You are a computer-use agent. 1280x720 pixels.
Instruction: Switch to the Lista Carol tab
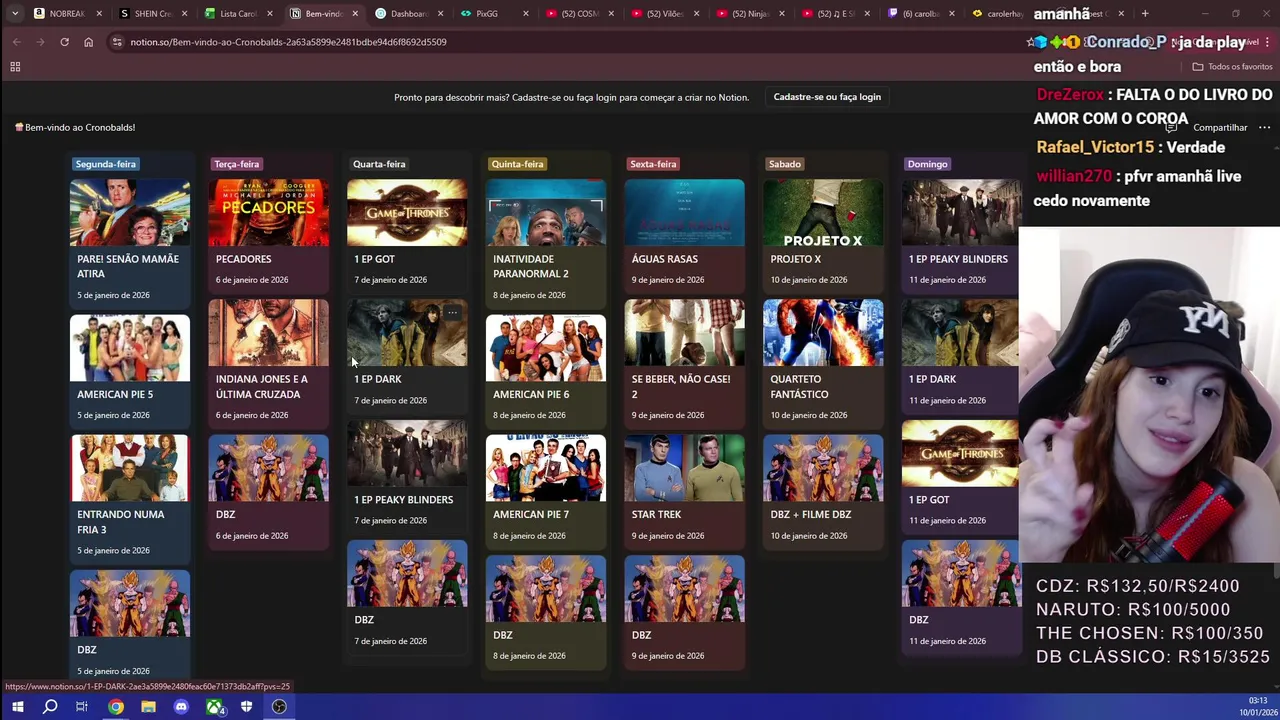(x=237, y=14)
